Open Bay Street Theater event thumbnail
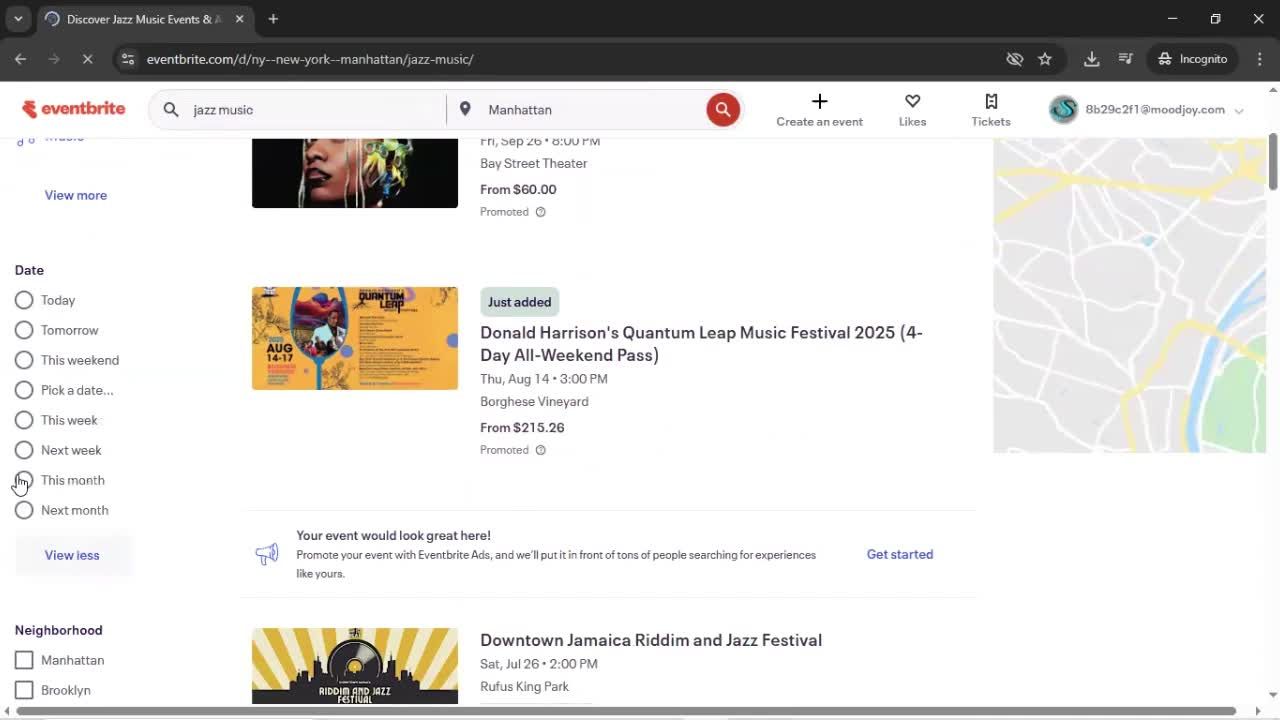Viewport: 1280px width, 720px height. (x=355, y=172)
